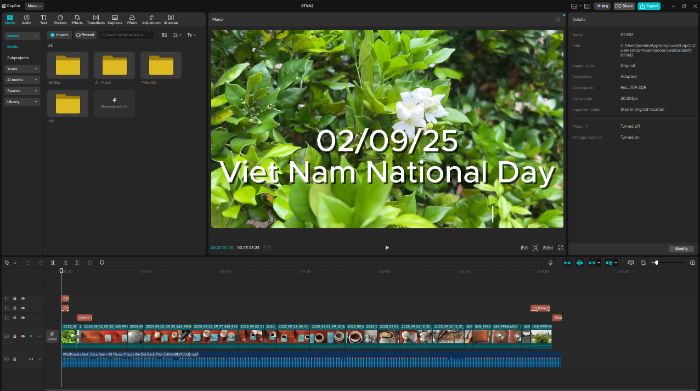This screenshot has height=391, width=700.
Task: Click the timeline zoom-in icon
Action: click(692, 263)
